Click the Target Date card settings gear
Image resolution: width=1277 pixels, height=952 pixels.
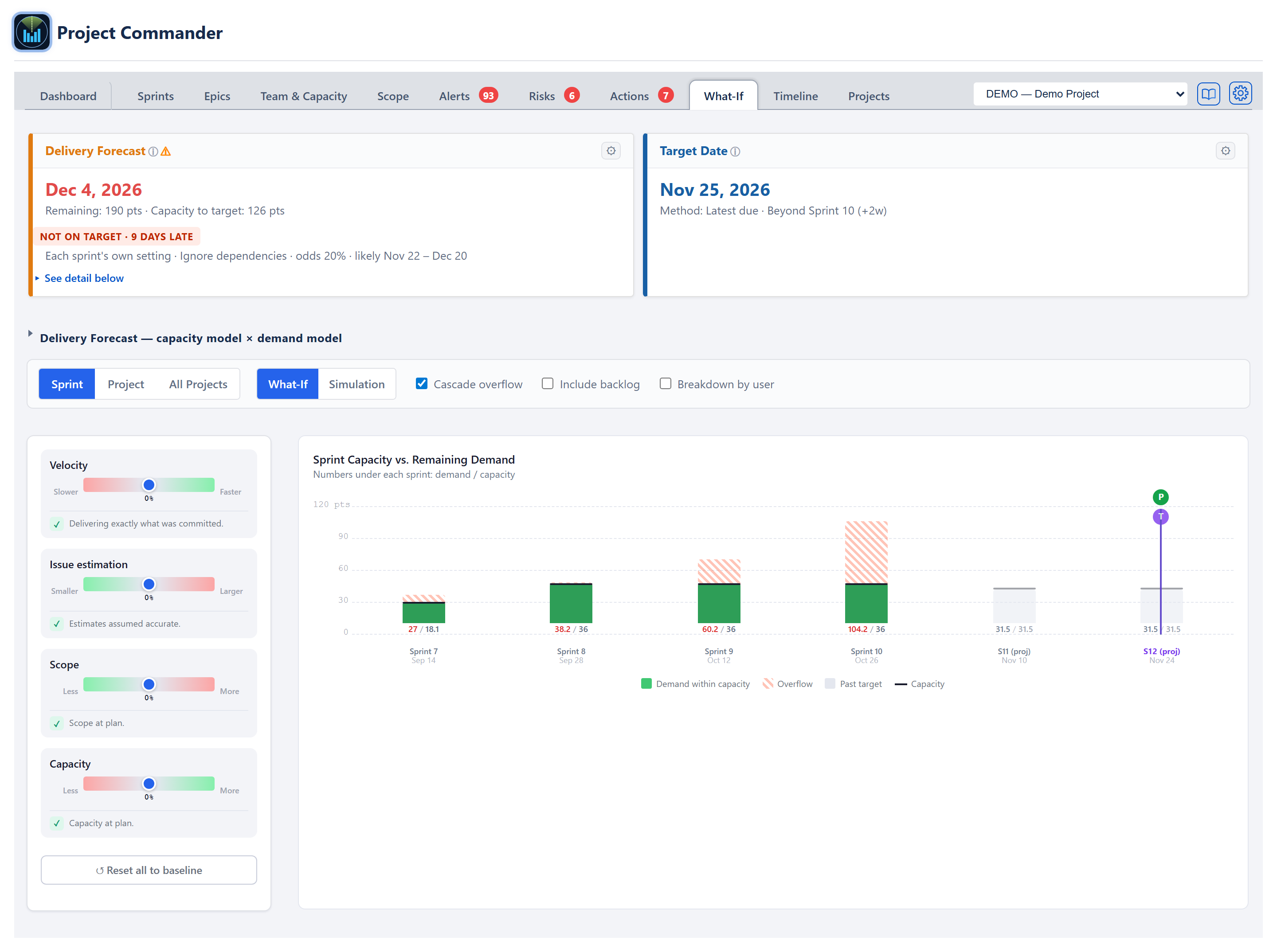pyautogui.click(x=1225, y=151)
